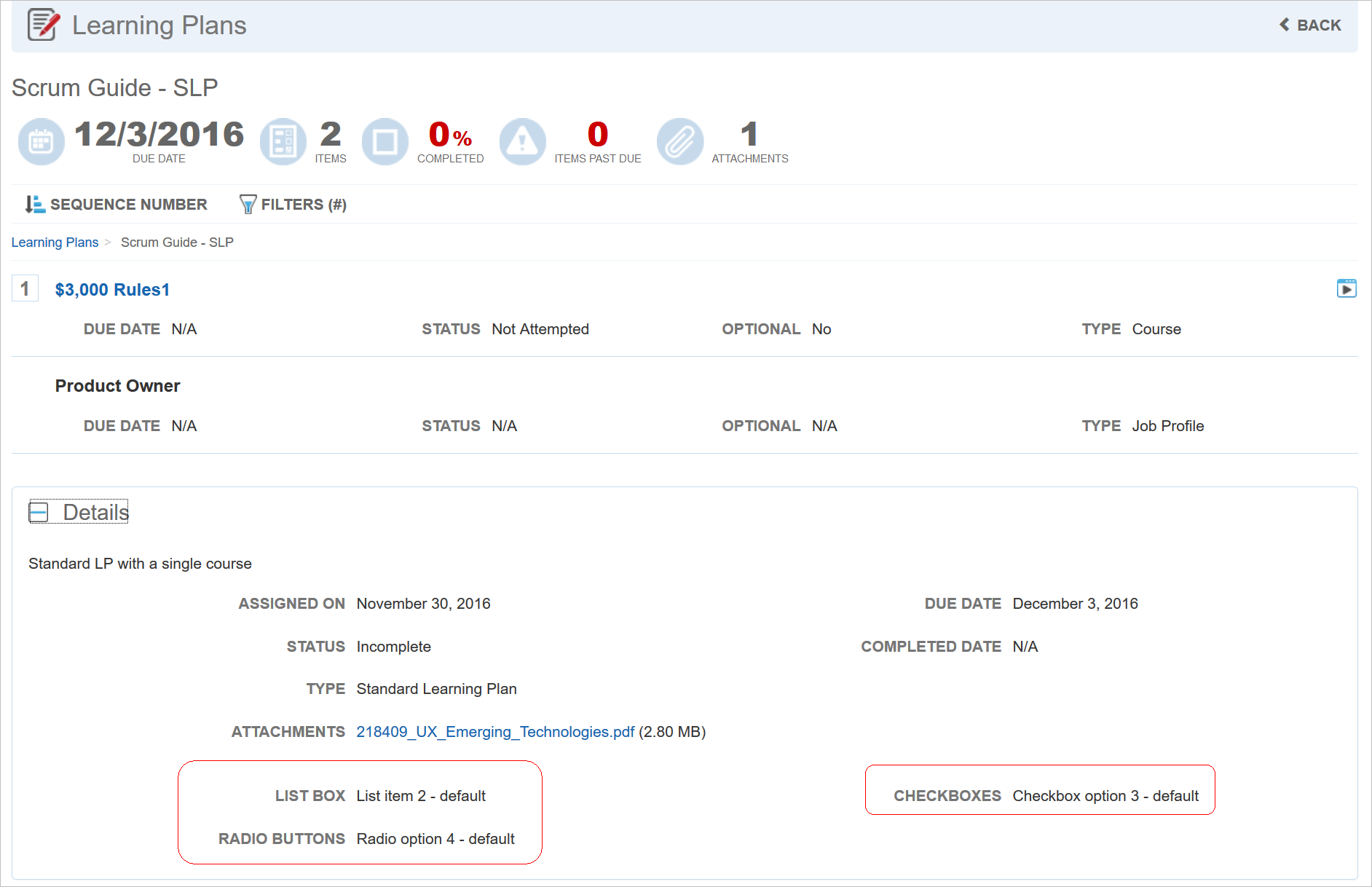Click the items list icon

283,141
